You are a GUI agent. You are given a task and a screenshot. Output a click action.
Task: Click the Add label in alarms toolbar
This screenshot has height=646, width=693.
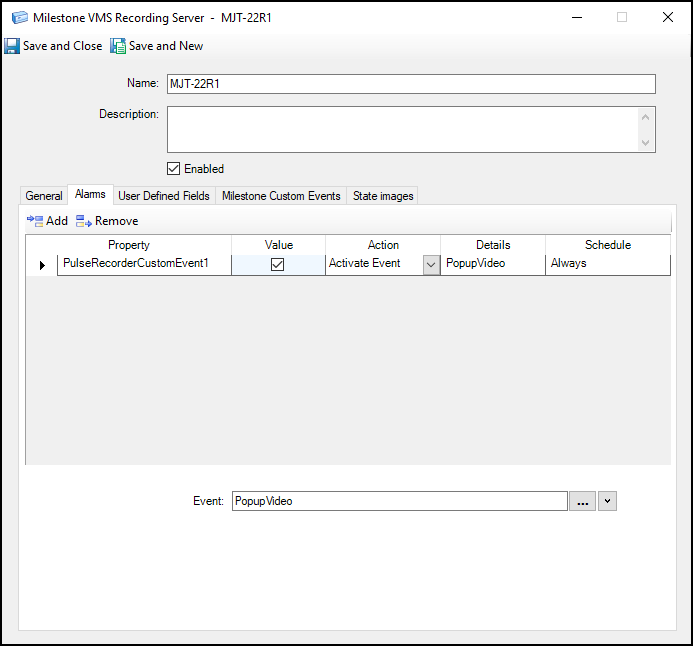57,220
